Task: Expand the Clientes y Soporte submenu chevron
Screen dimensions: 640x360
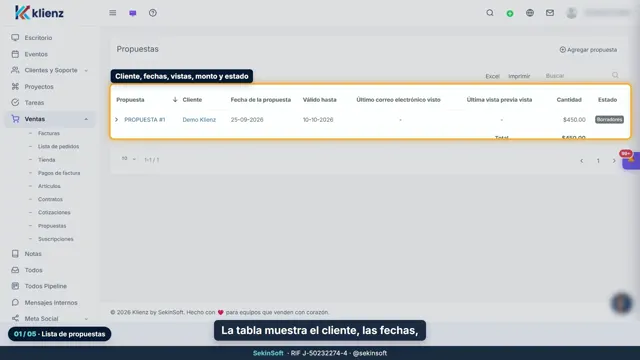Action: pos(86,71)
